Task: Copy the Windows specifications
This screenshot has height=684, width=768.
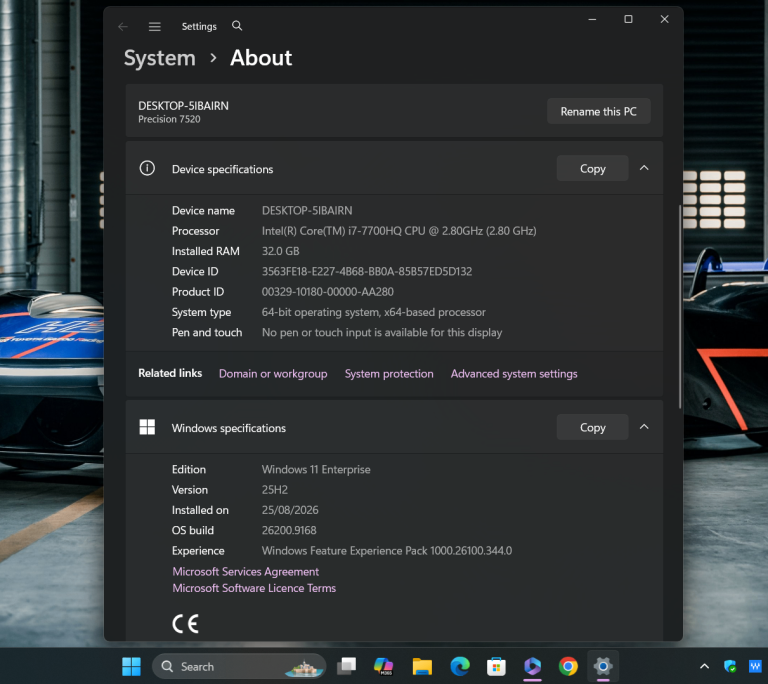Action: [593, 427]
